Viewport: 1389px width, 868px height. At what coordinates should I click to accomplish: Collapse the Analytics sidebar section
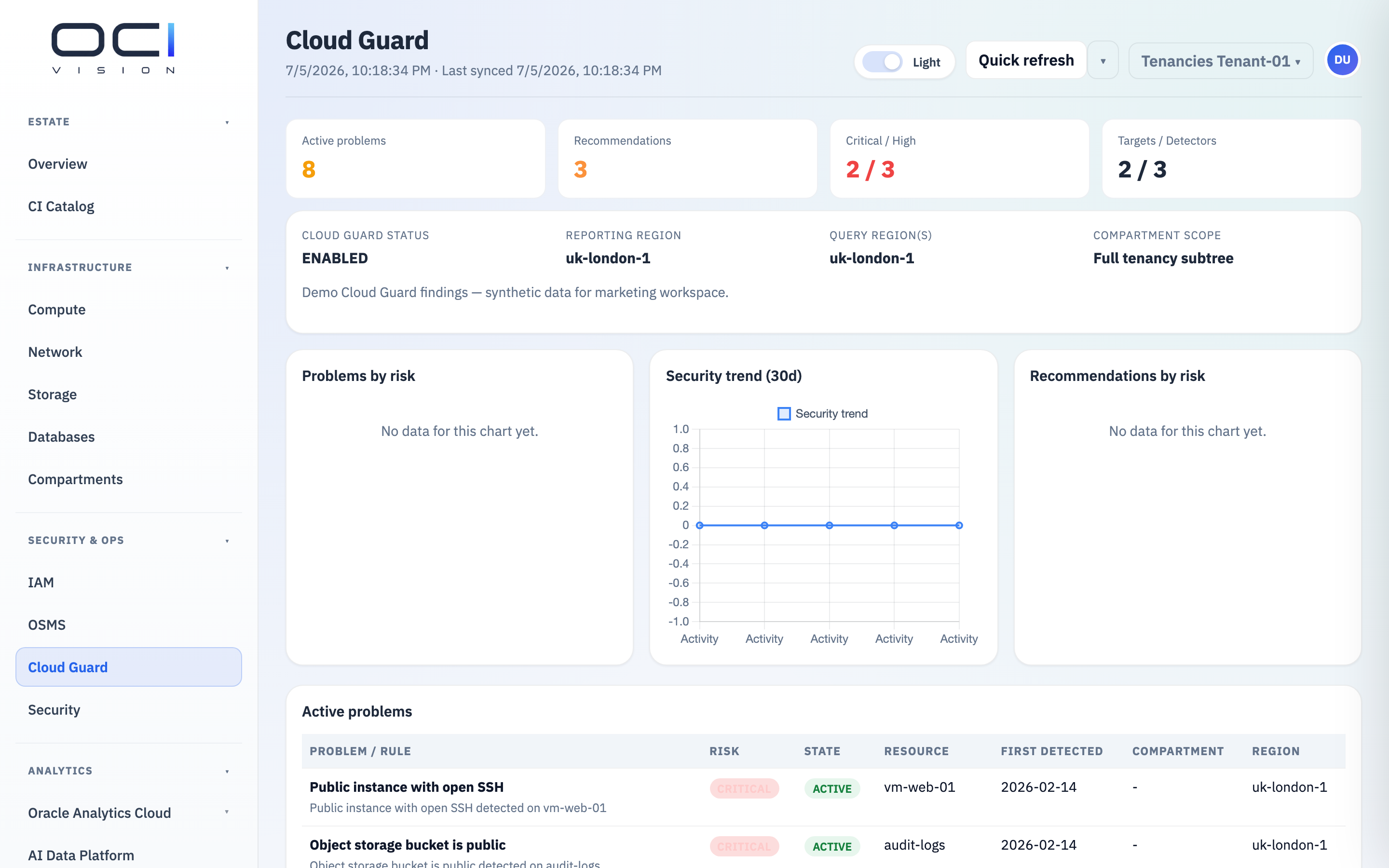[129, 771]
